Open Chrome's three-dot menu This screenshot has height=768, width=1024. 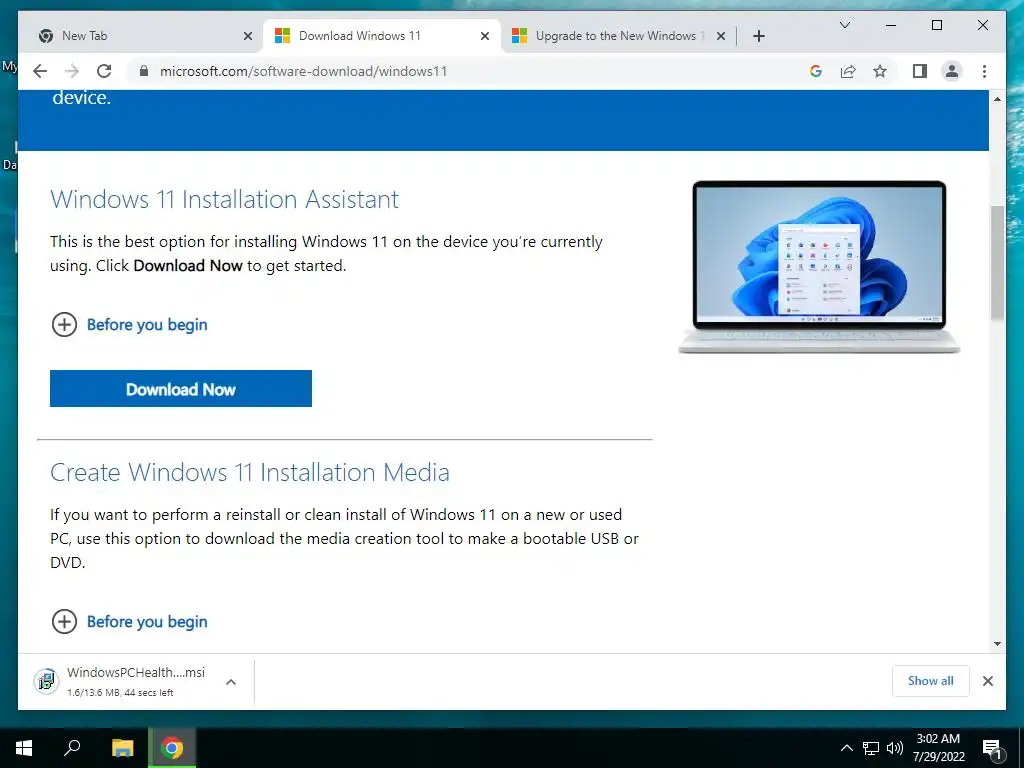click(x=984, y=71)
